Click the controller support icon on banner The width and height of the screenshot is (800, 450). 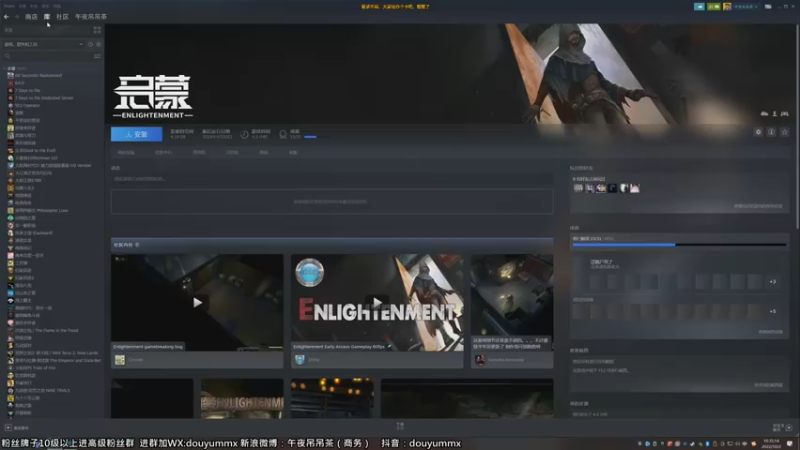coord(785,114)
